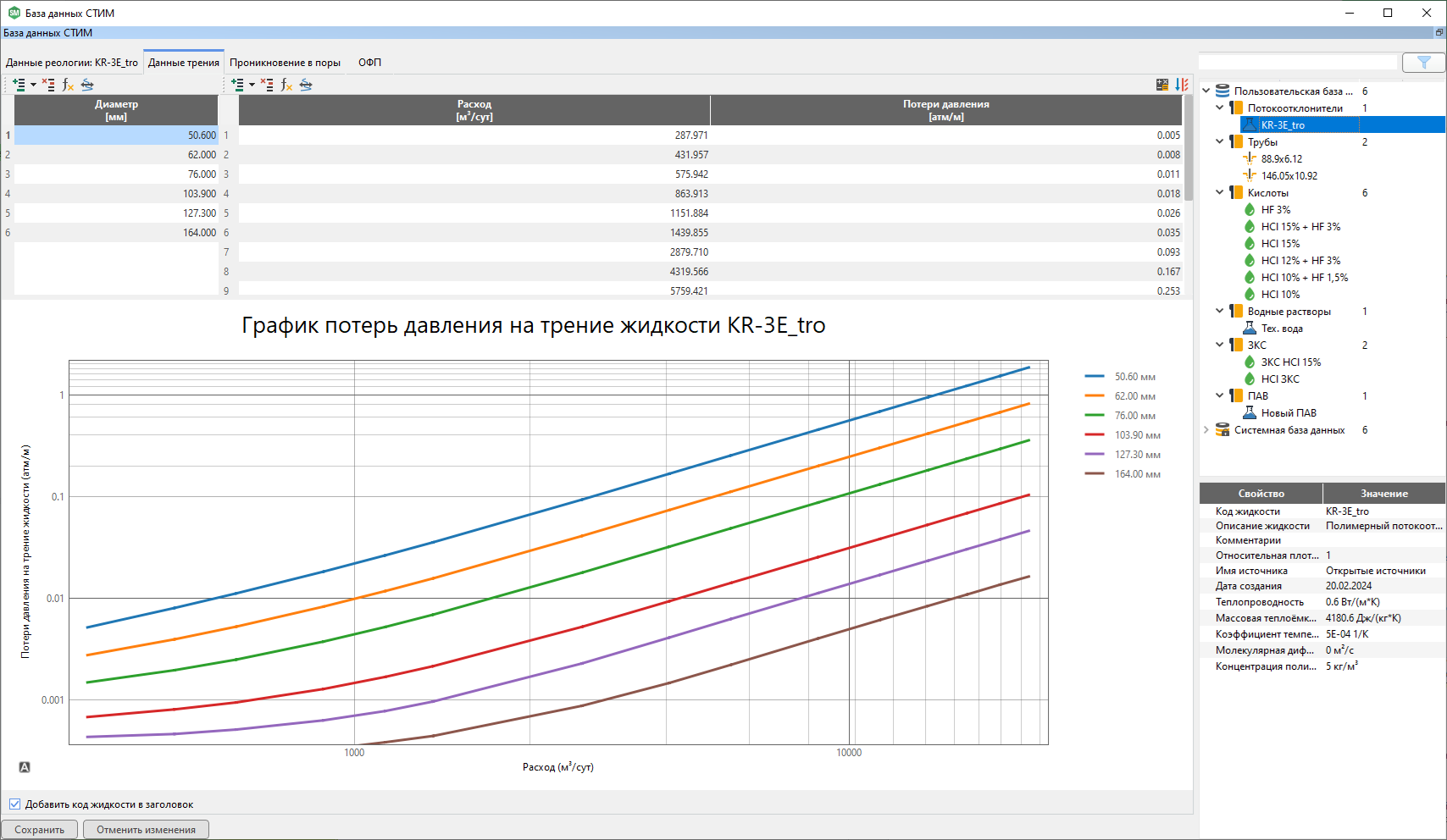Select HCl 10% acid drop icon
The image size is (1447, 840).
1250,294
